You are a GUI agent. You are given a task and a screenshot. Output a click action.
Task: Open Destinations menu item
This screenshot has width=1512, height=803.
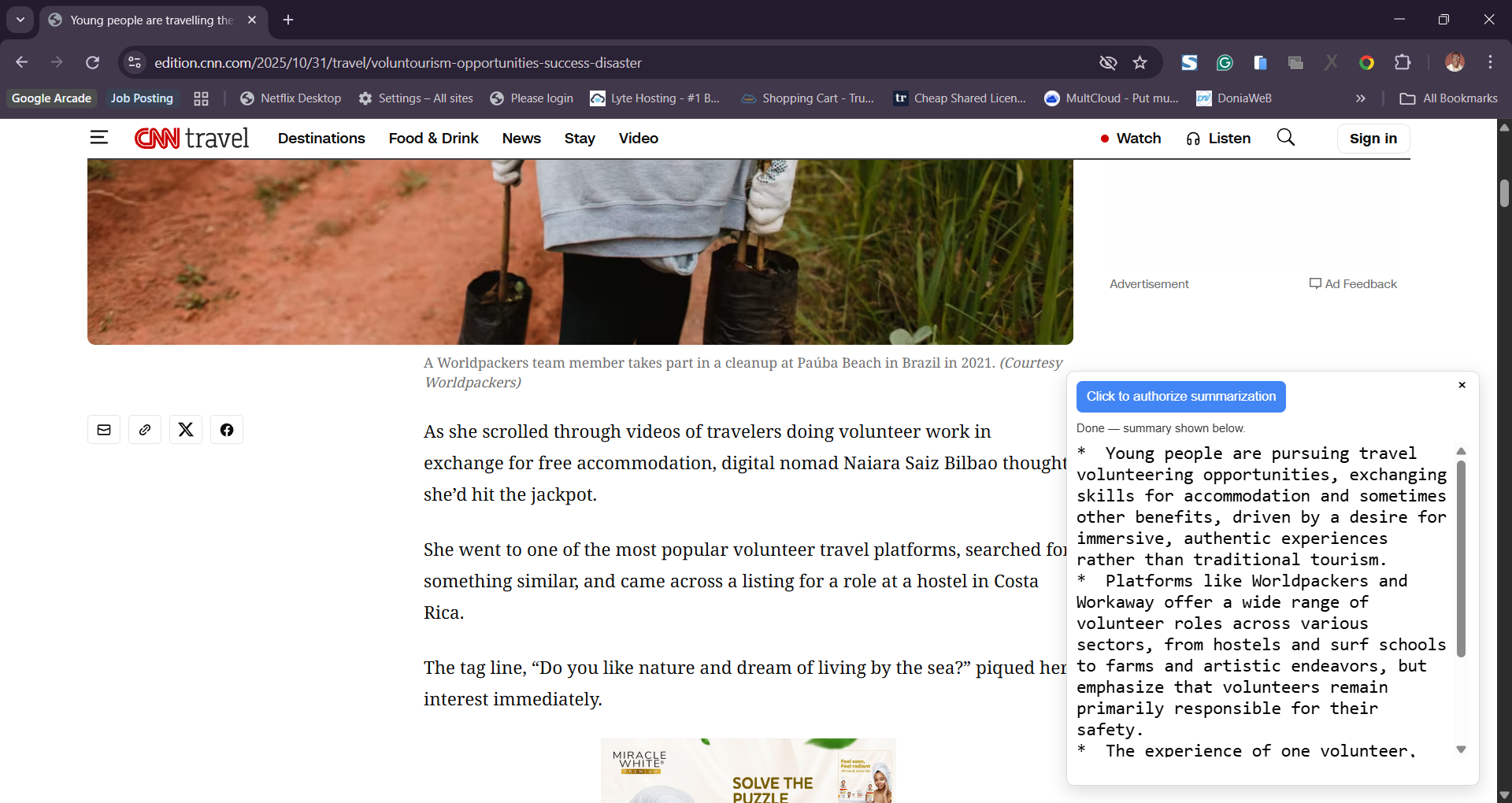[321, 138]
